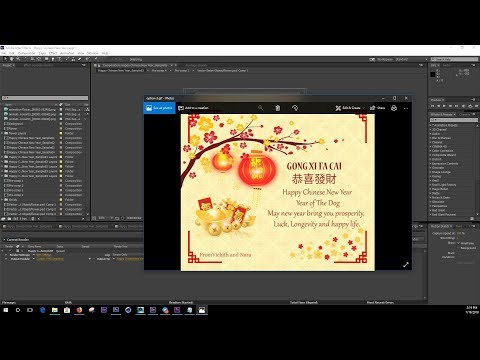The width and height of the screenshot is (480, 360).
Task: Click the Photos app icon in taskbar
Action: pyautogui.click(x=202, y=310)
